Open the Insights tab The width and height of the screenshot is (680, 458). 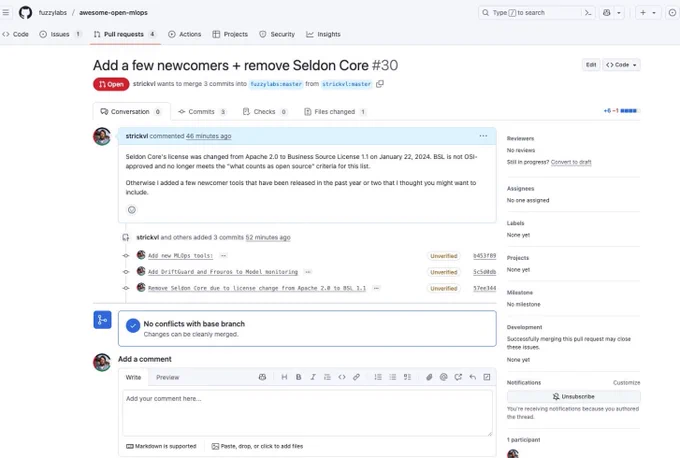(324, 34)
